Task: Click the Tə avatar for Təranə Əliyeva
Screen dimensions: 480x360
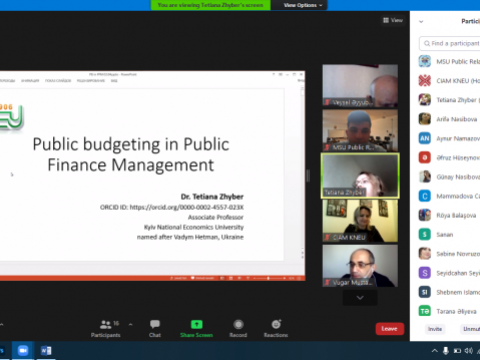Action: [x=425, y=311]
